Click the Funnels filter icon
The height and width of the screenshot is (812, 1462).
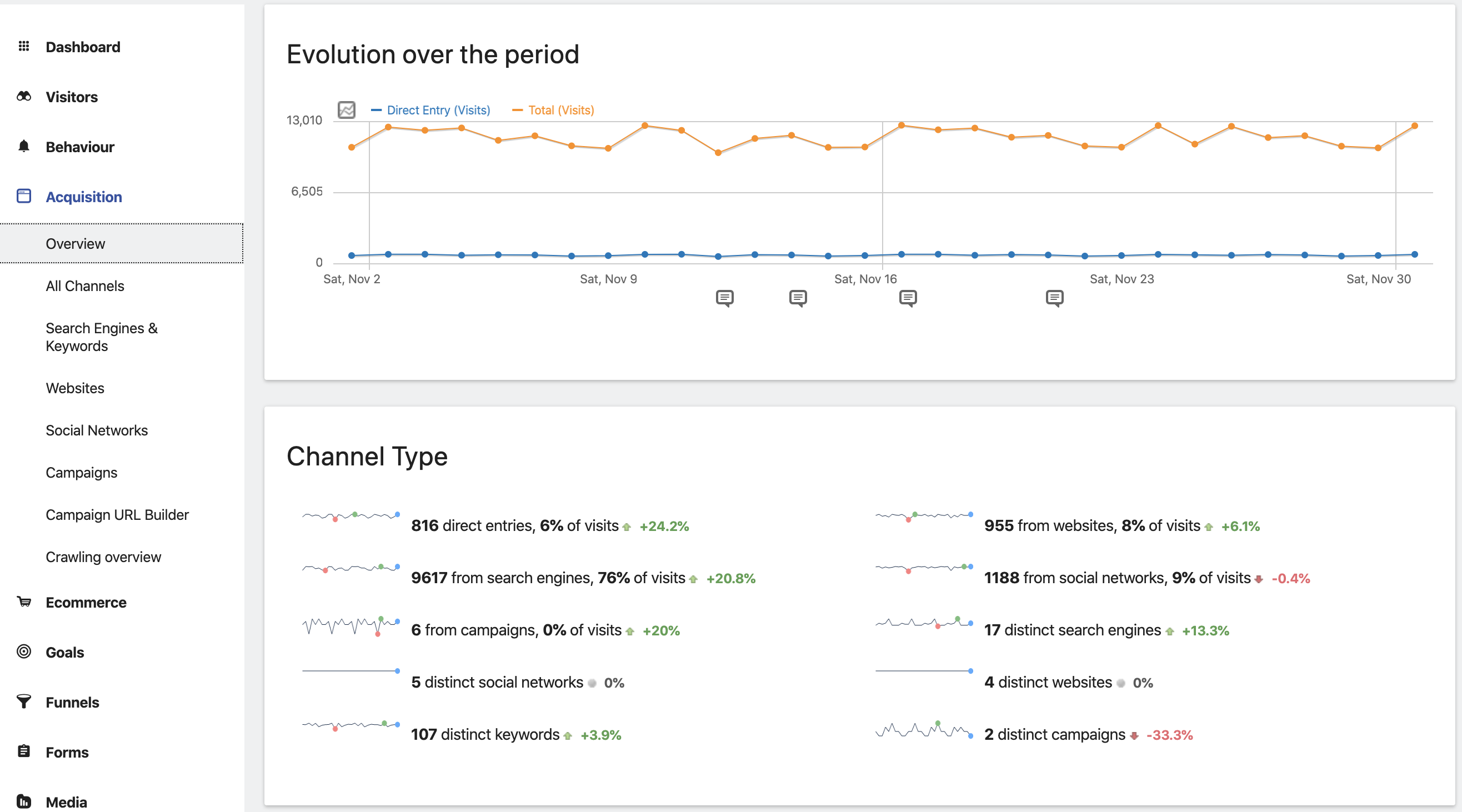click(x=24, y=701)
